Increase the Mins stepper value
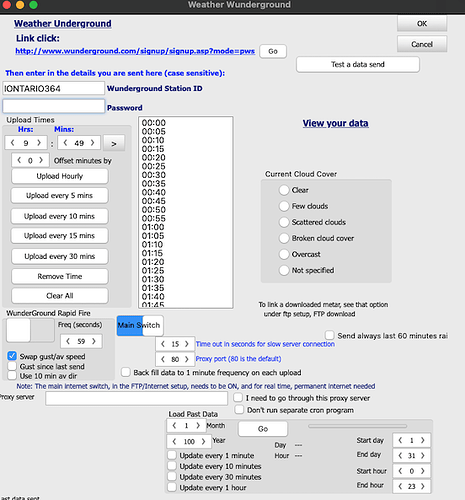Image resolution: width=465 pixels, height=500 pixels. 92,143
